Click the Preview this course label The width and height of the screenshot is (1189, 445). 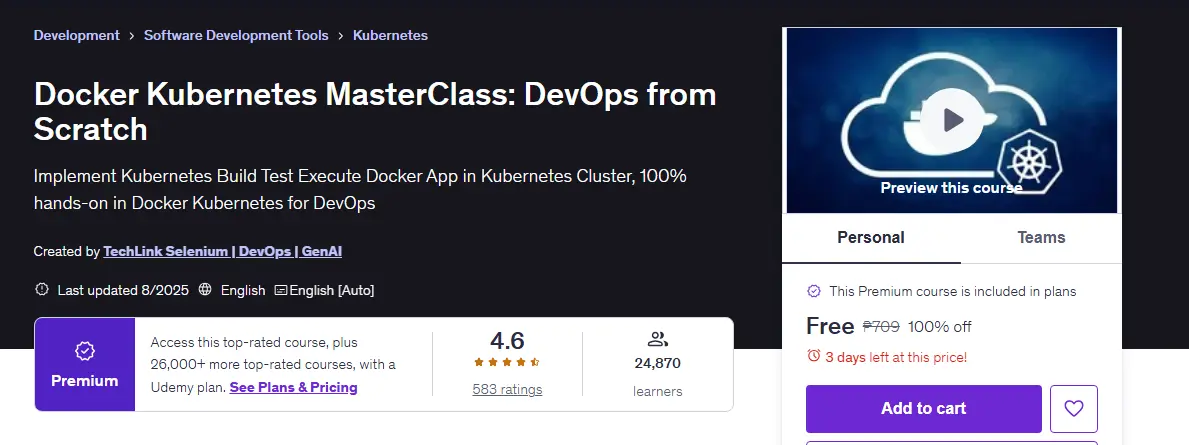click(x=952, y=187)
